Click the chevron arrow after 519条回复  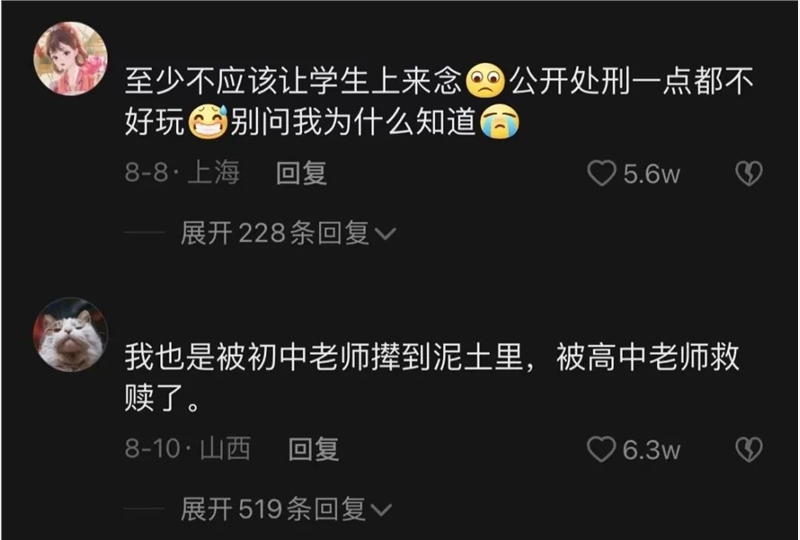(381, 510)
